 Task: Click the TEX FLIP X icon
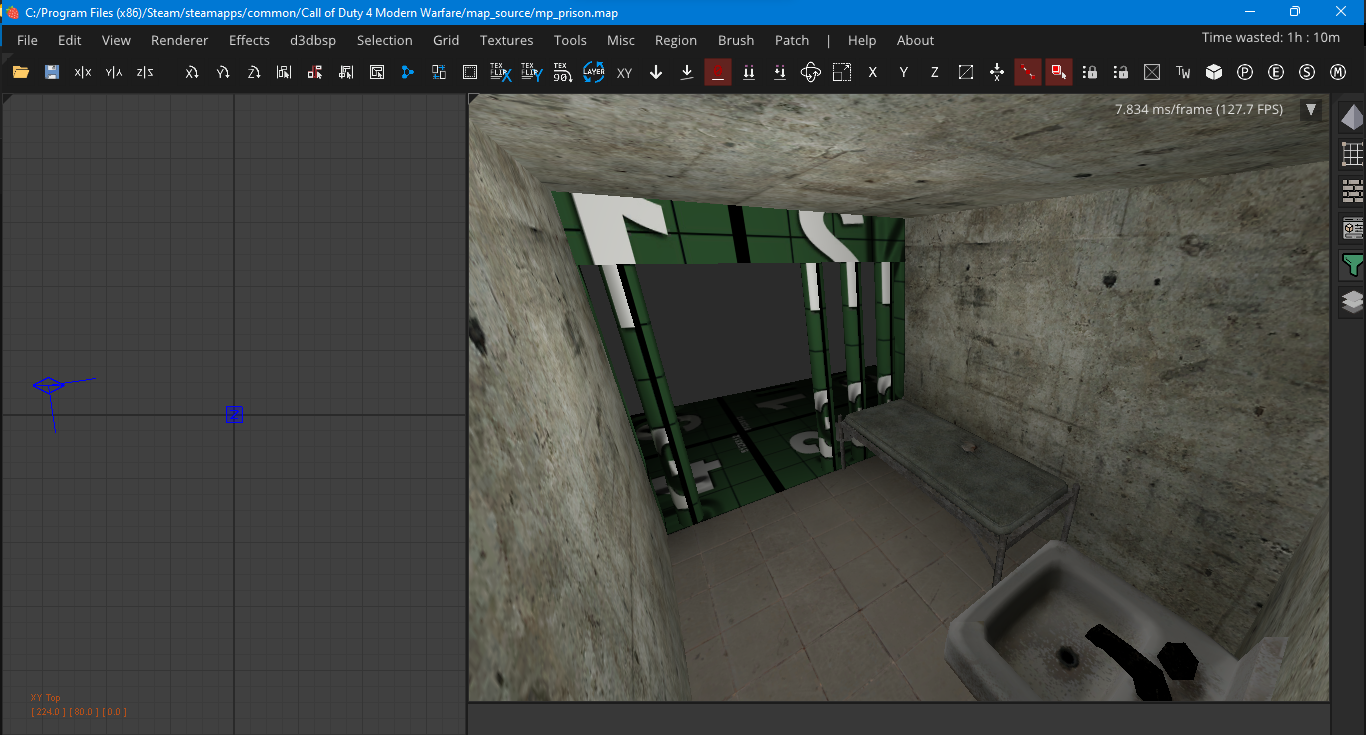500,72
